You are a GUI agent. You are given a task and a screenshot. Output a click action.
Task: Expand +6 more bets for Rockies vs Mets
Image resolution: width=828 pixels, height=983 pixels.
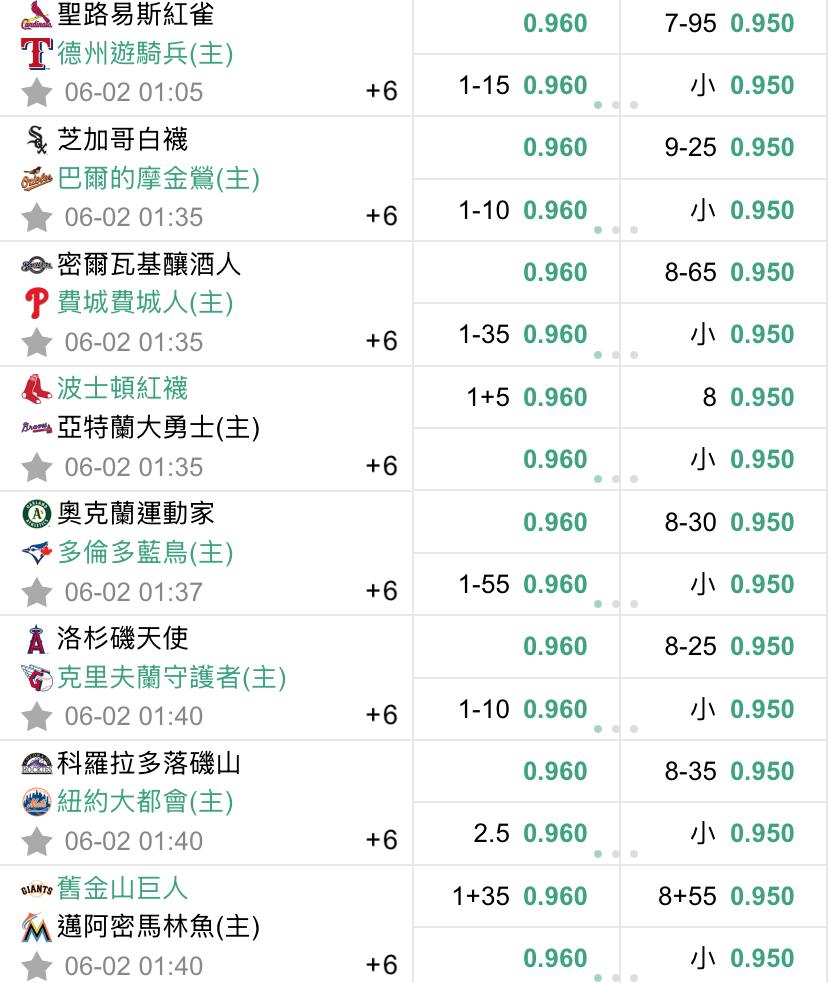pos(381,840)
